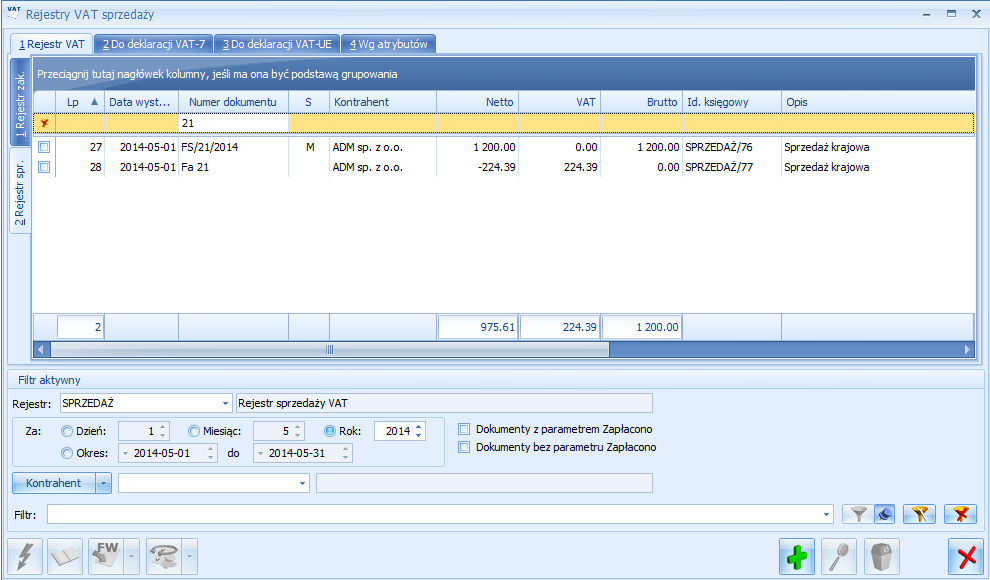The height and width of the screenshot is (580, 990).
Task: Clear the filter with funnel red X
Action: (x=960, y=514)
